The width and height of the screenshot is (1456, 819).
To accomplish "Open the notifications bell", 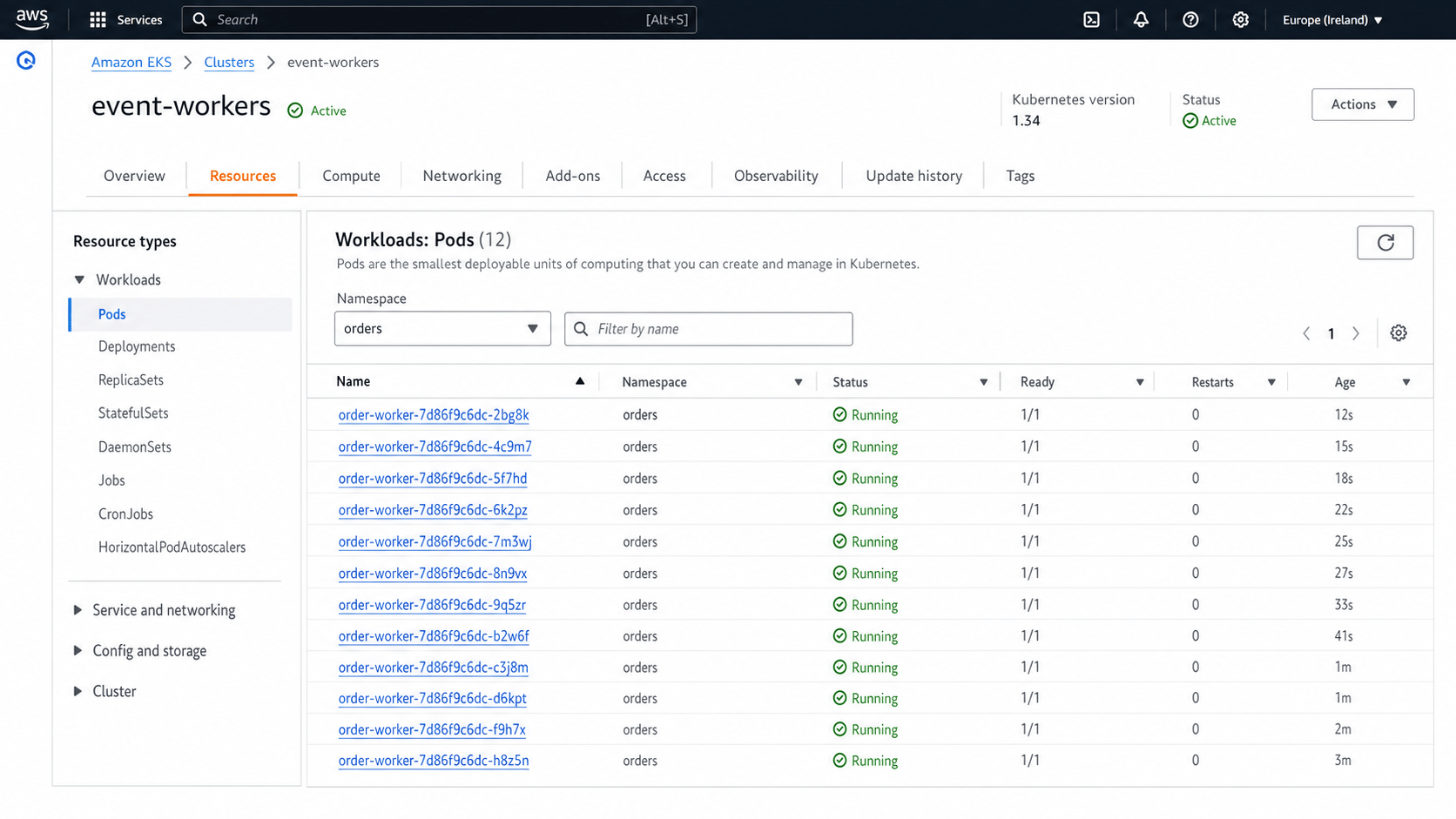I will pos(1141,19).
